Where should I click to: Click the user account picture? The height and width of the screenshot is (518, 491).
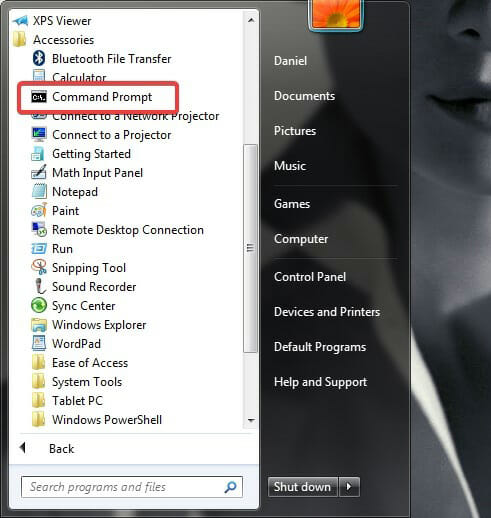[336, 15]
